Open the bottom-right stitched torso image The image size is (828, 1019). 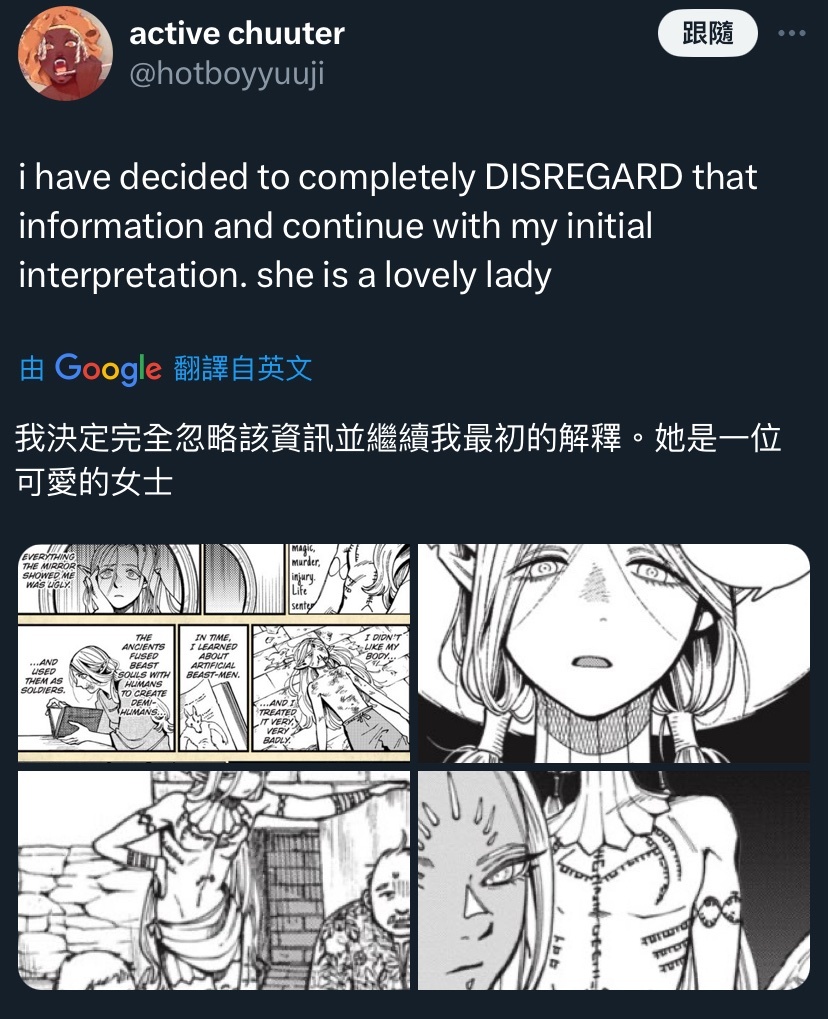click(614, 881)
